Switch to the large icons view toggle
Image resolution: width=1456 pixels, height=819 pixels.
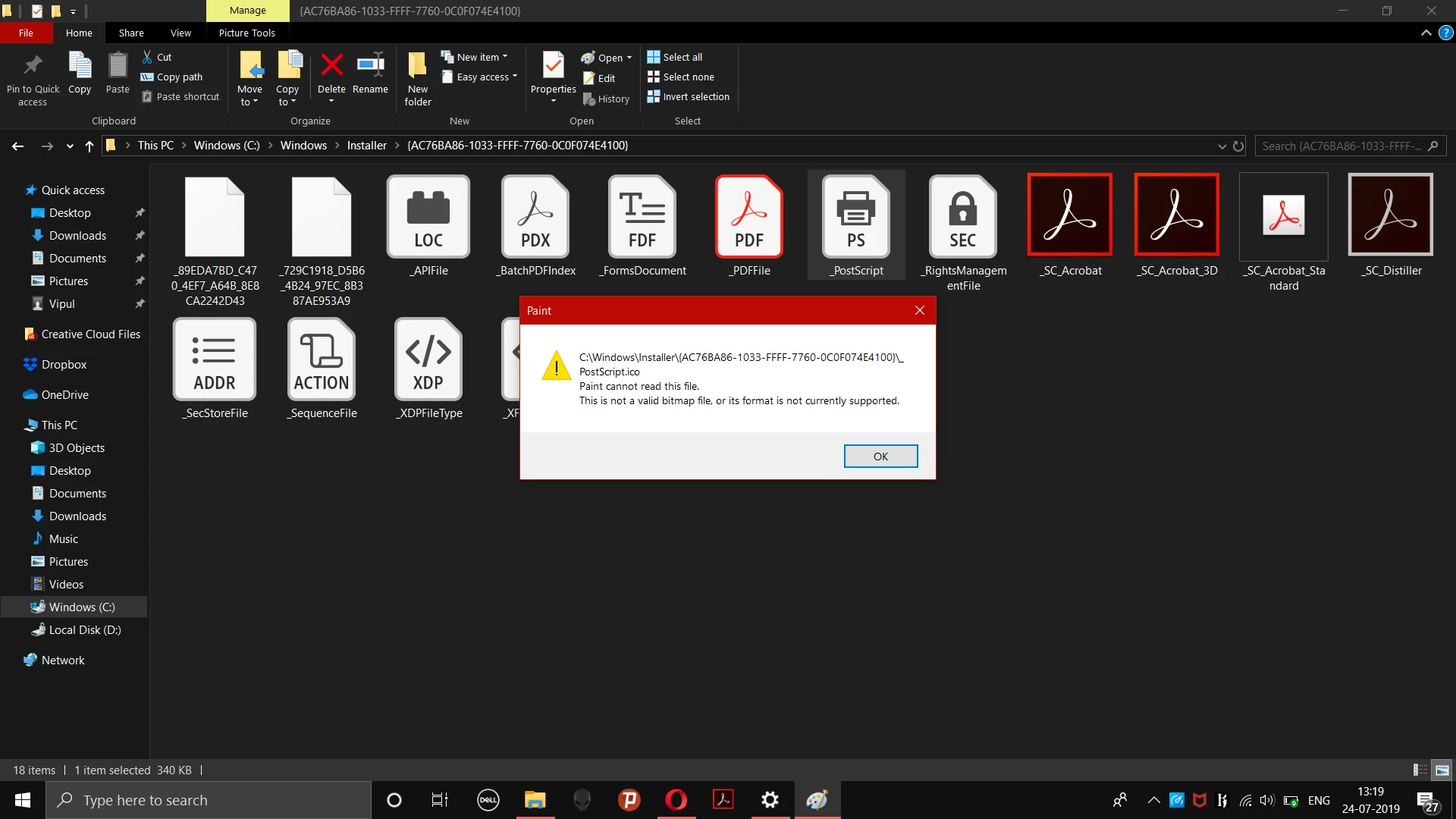coord(1442,770)
